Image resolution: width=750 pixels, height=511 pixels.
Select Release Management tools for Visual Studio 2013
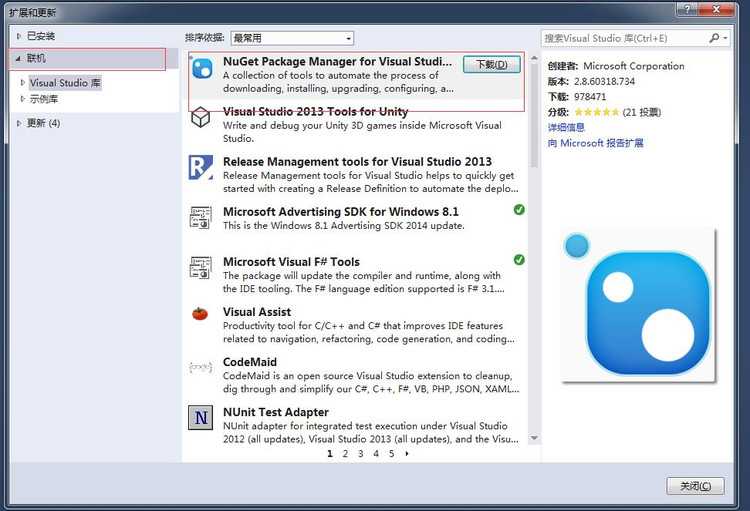(357, 162)
